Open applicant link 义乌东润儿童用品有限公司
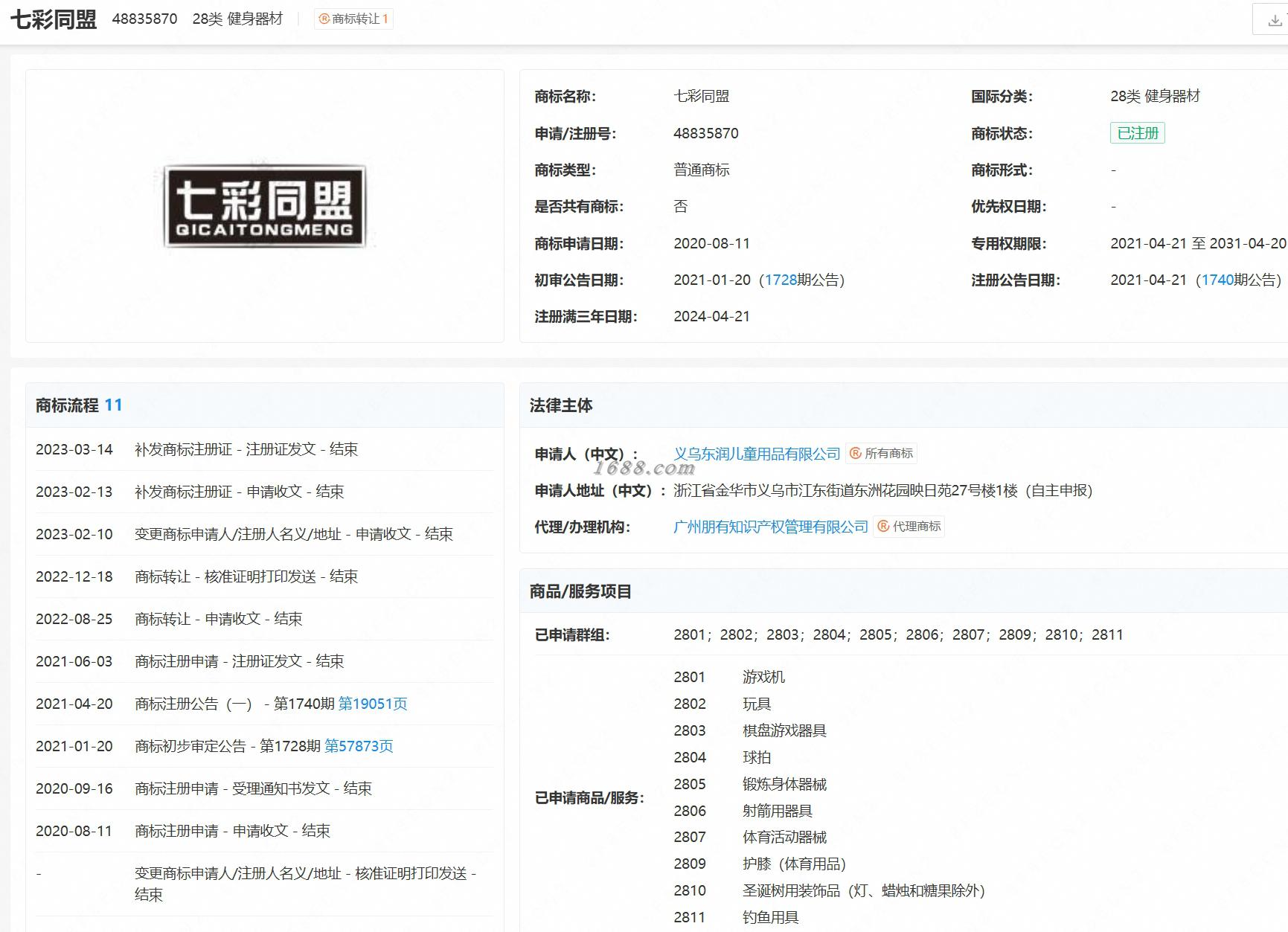 pyautogui.click(x=757, y=454)
